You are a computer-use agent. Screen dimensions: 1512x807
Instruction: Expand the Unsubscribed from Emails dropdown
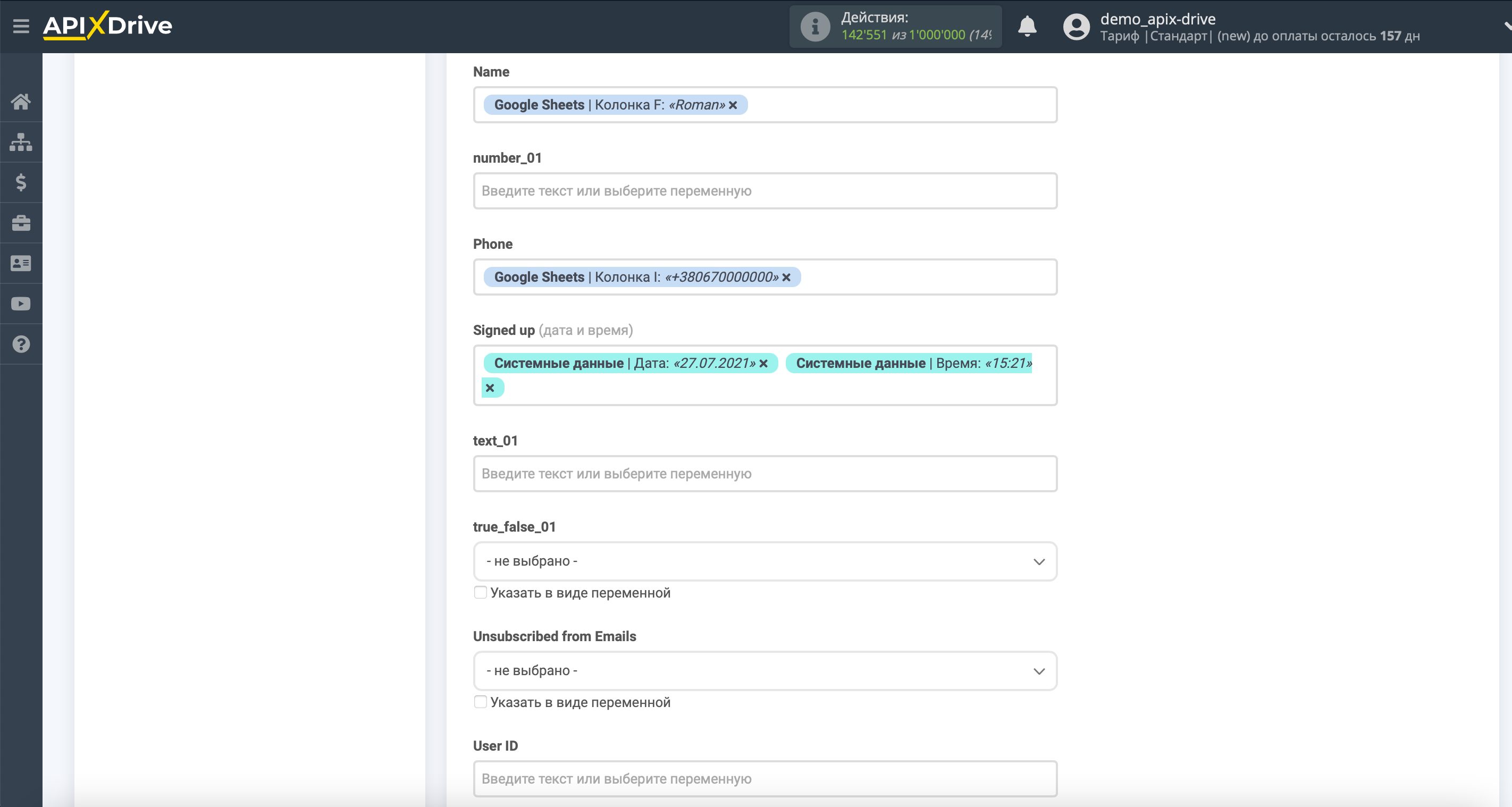[x=764, y=670]
